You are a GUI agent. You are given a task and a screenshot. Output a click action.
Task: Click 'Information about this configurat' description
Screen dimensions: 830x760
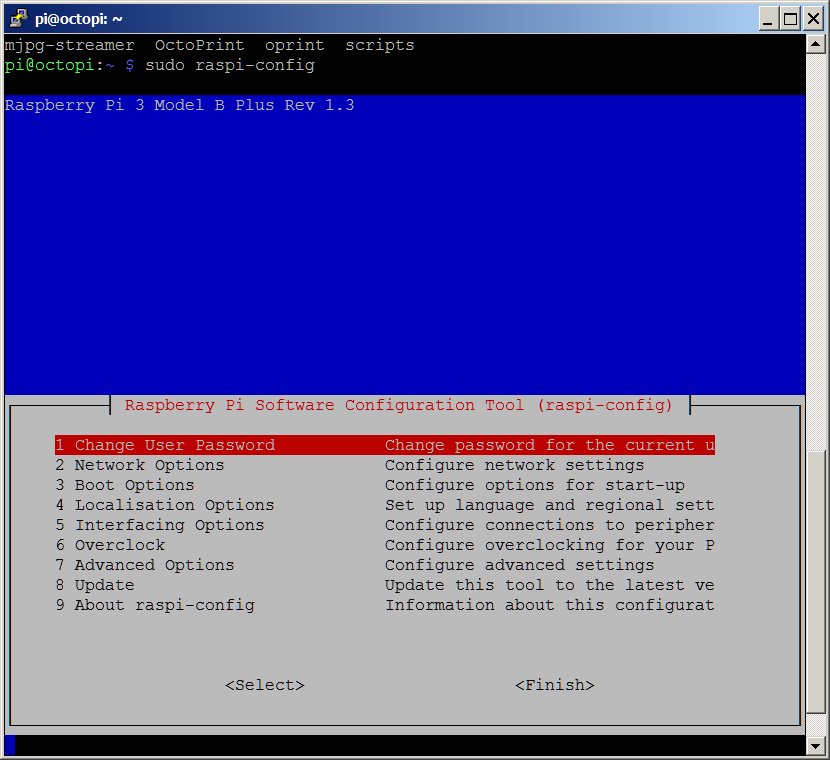pos(549,605)
